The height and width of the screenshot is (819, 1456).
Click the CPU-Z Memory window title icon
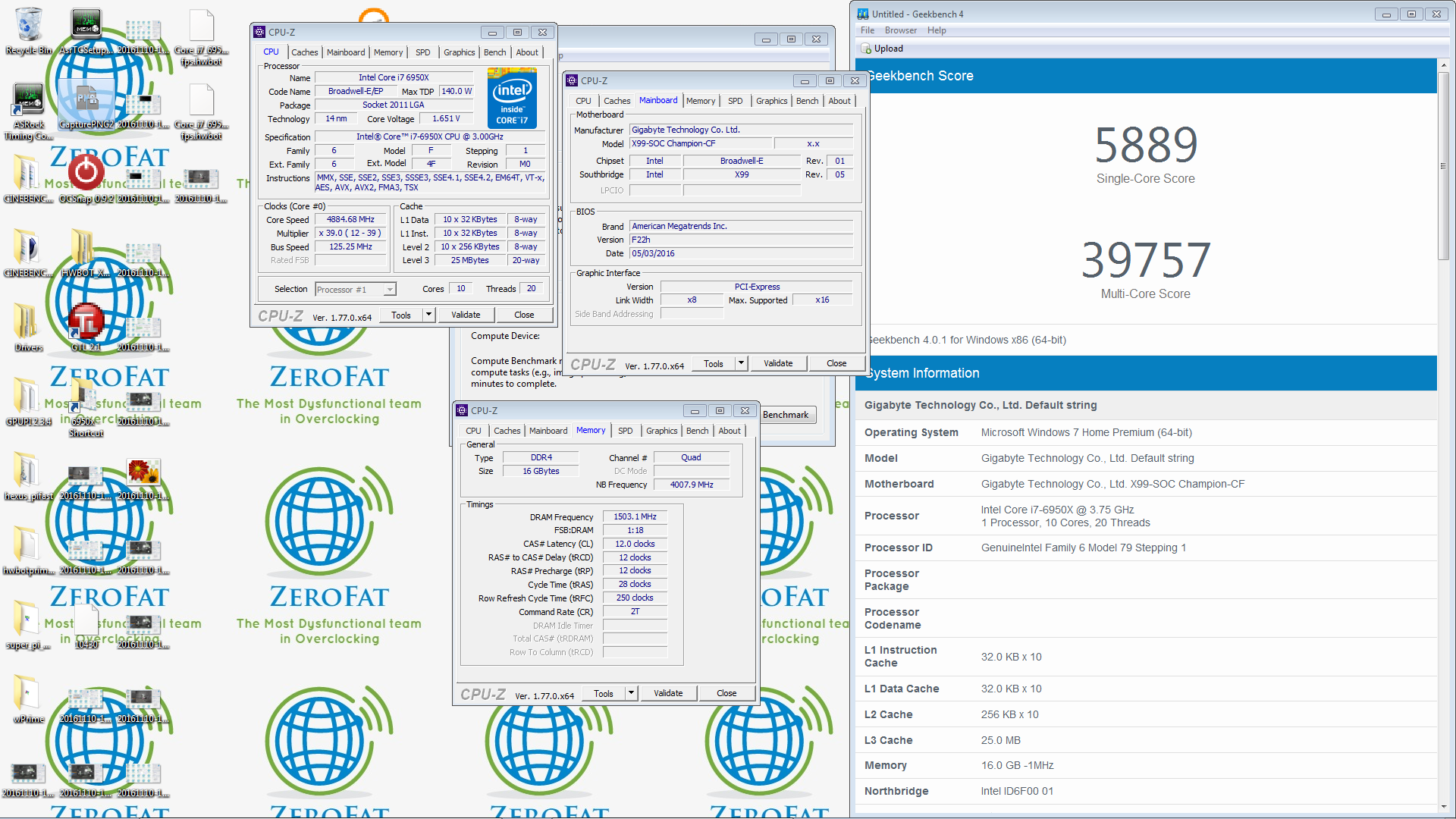pos(462,410)
